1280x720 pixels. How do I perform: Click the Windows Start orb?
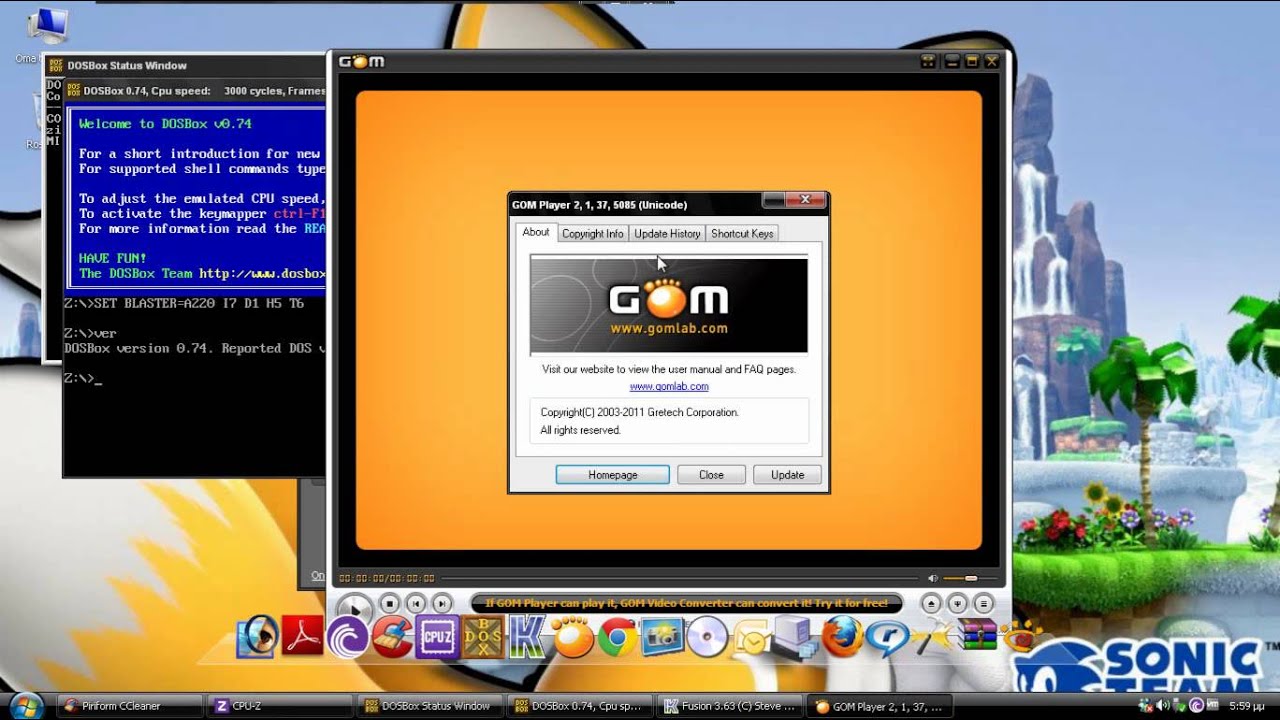click(x=26, y=704)
